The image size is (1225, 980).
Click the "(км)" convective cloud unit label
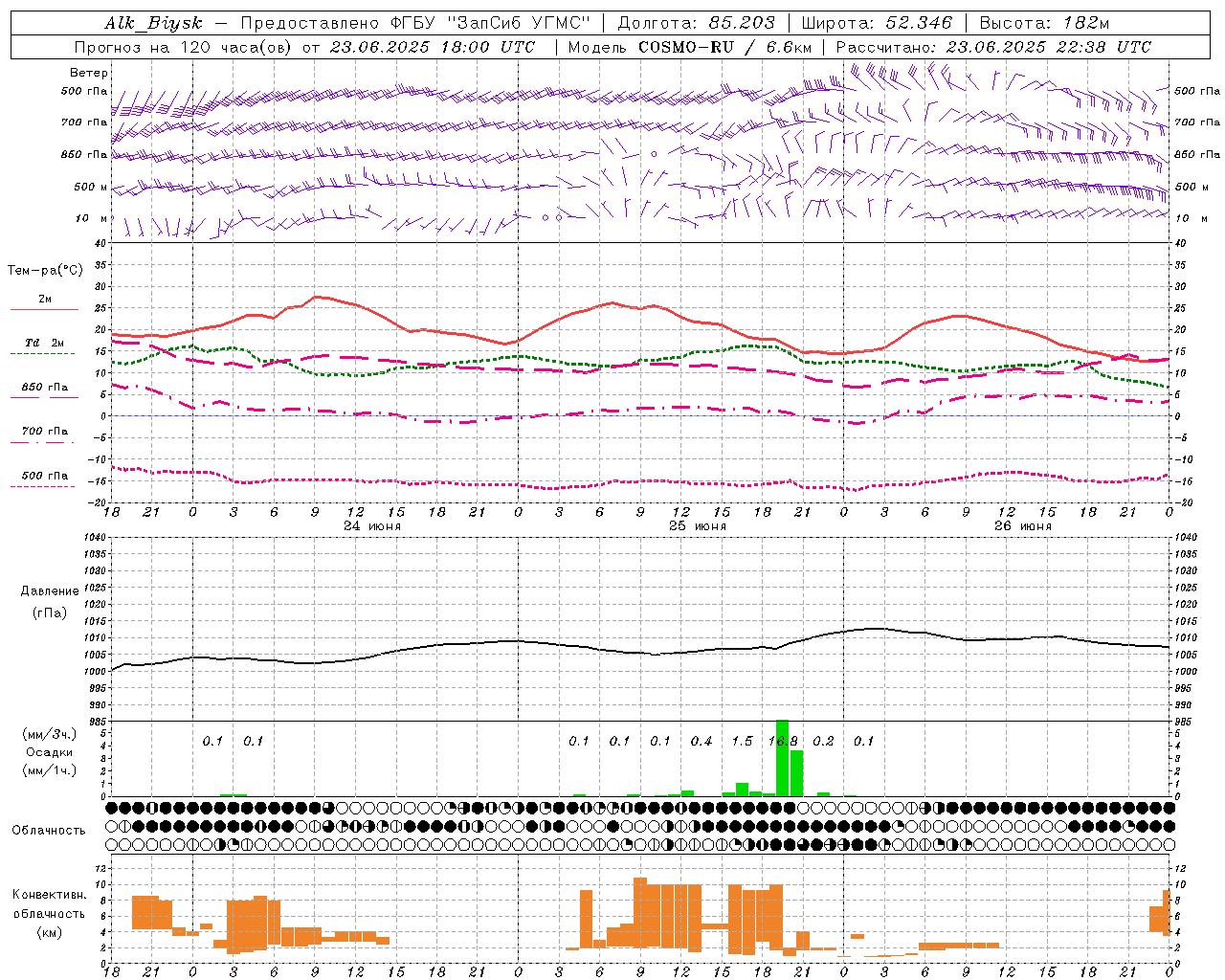(x=50, y=931)
